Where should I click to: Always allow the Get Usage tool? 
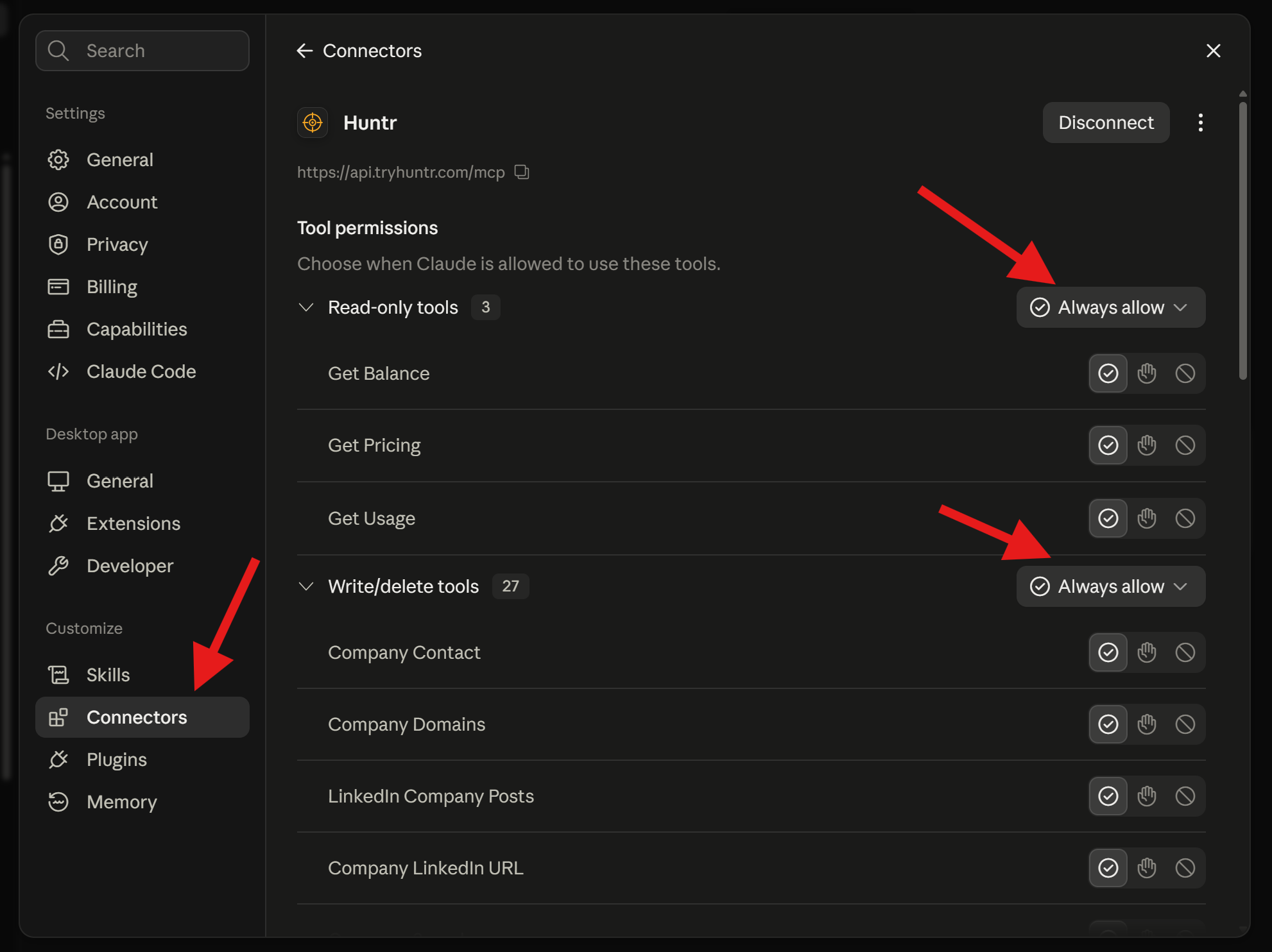(1108, 518)
